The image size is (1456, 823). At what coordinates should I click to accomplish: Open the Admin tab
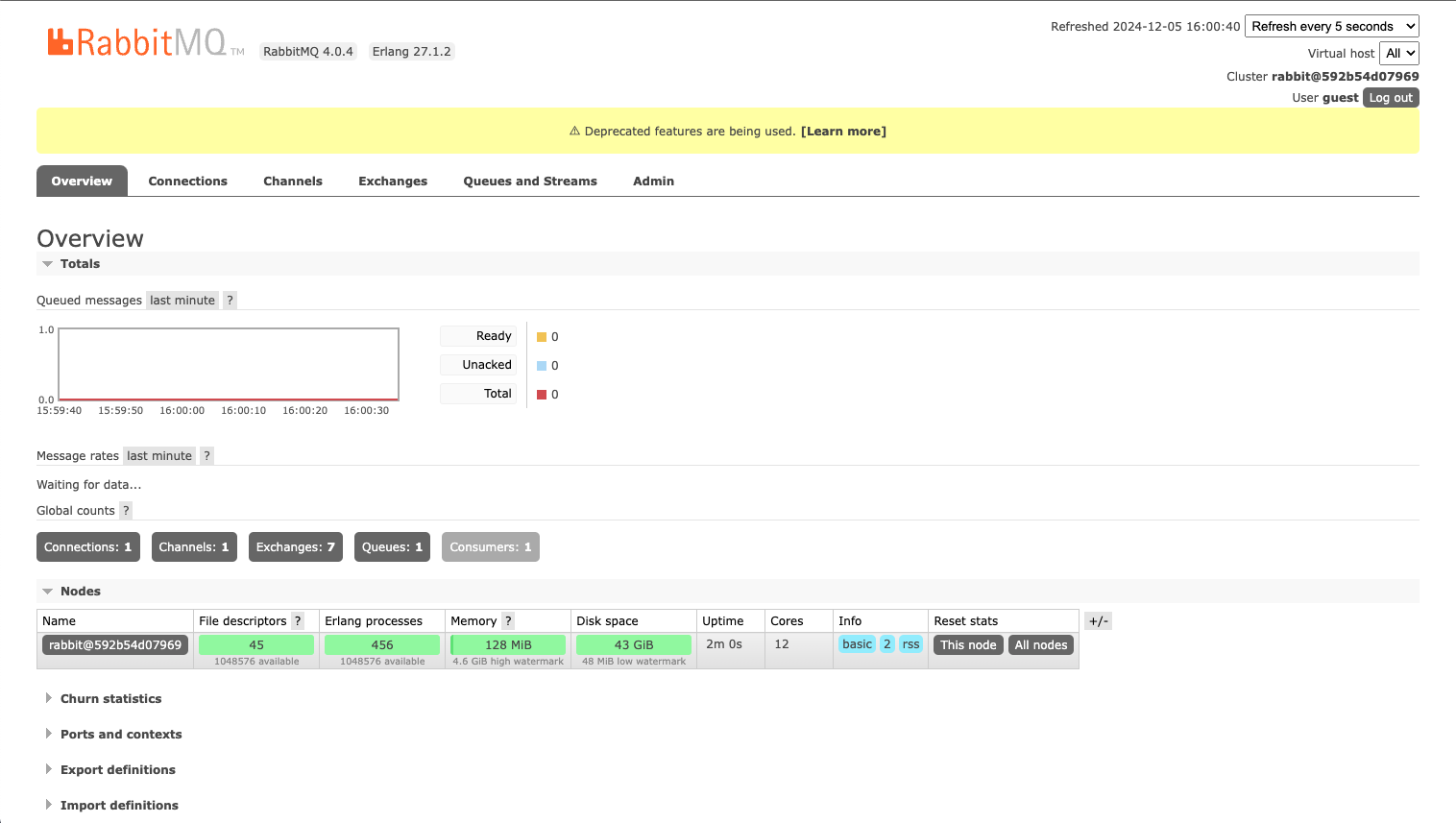coord(653,181)
